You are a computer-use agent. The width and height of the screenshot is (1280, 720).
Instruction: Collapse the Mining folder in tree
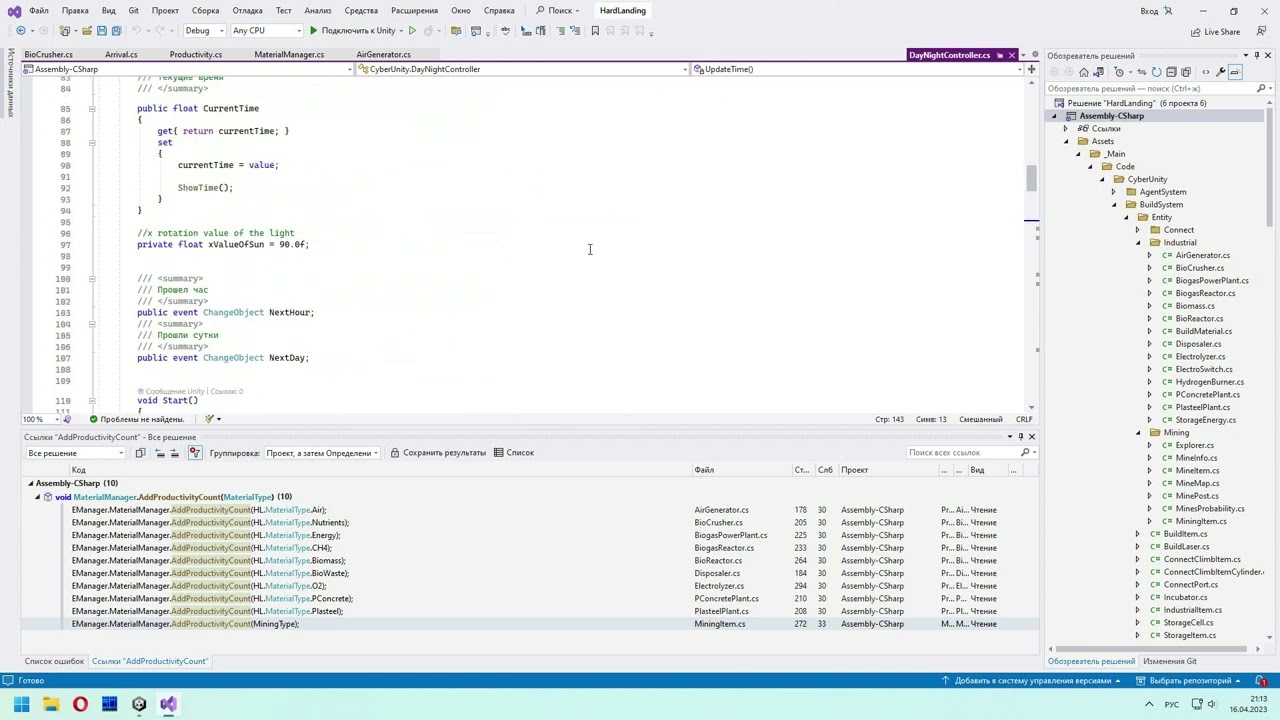pyautogui.click(x=1138, y=433)
